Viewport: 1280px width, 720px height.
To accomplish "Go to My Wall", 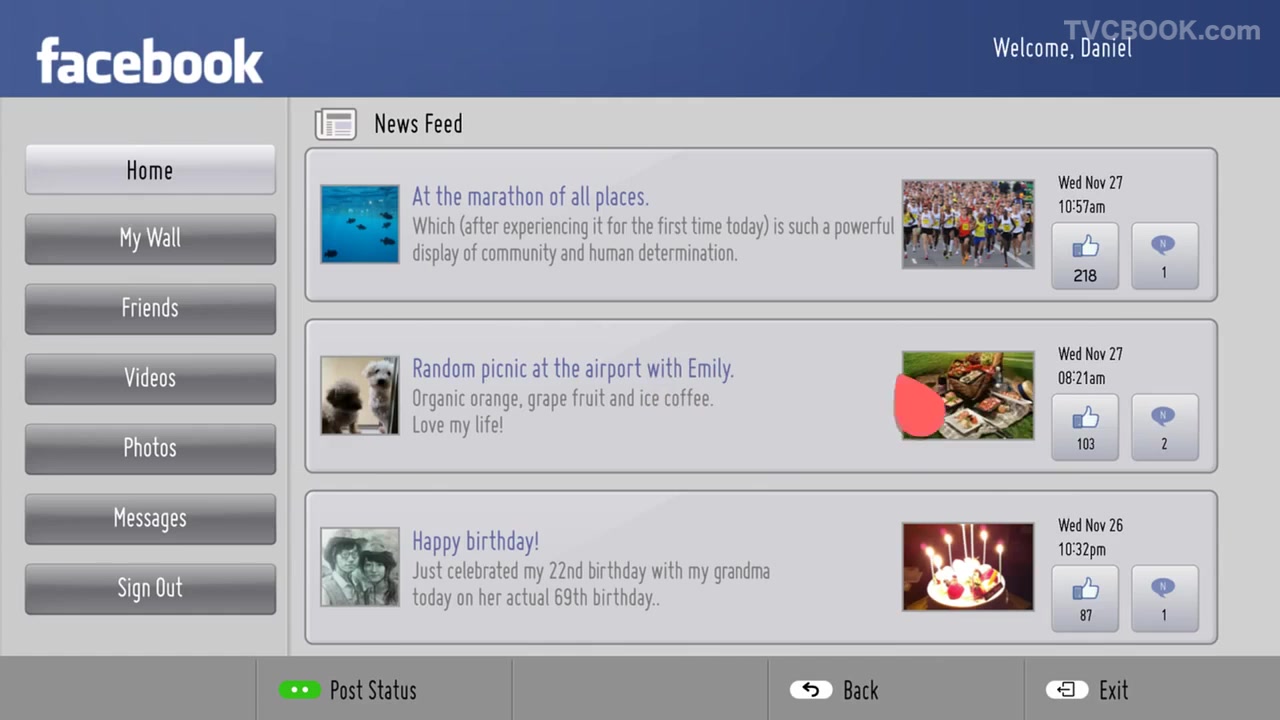I will (150, 239).
